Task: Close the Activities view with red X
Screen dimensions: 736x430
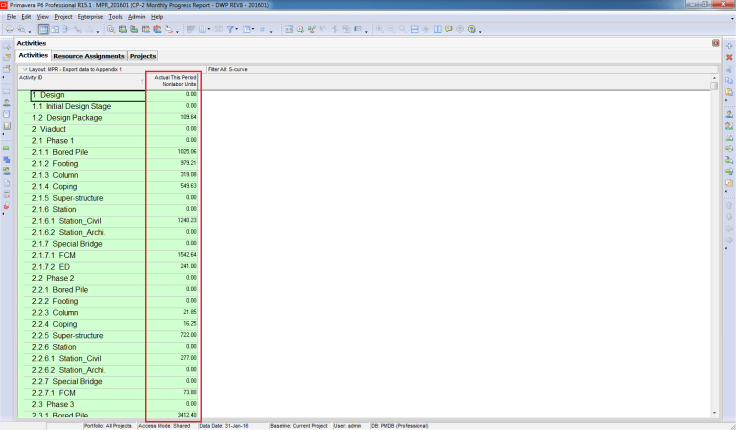Action: pyautogui.click(x=715, y=43)
